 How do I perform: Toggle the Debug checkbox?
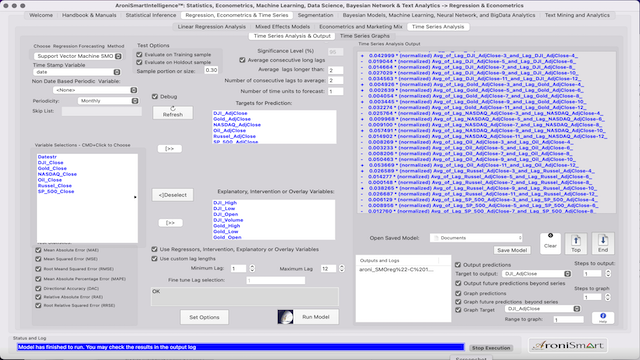[x=155, y=96]
